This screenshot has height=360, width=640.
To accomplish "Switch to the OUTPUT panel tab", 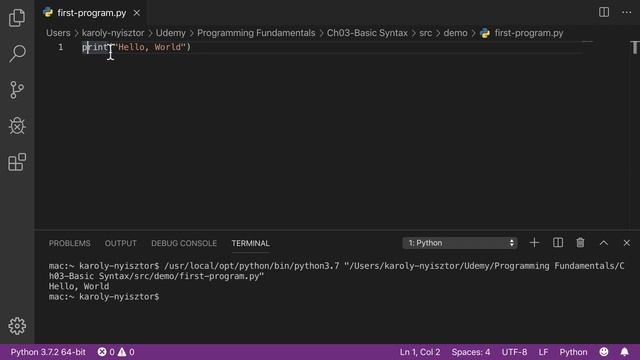I will tap(120, 243).
